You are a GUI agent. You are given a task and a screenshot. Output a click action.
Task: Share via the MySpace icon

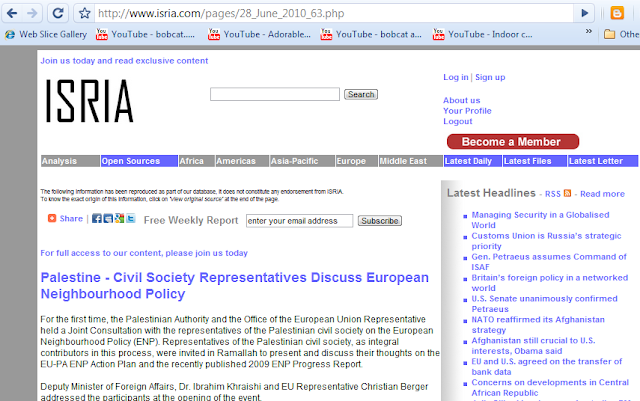point(108,218)
